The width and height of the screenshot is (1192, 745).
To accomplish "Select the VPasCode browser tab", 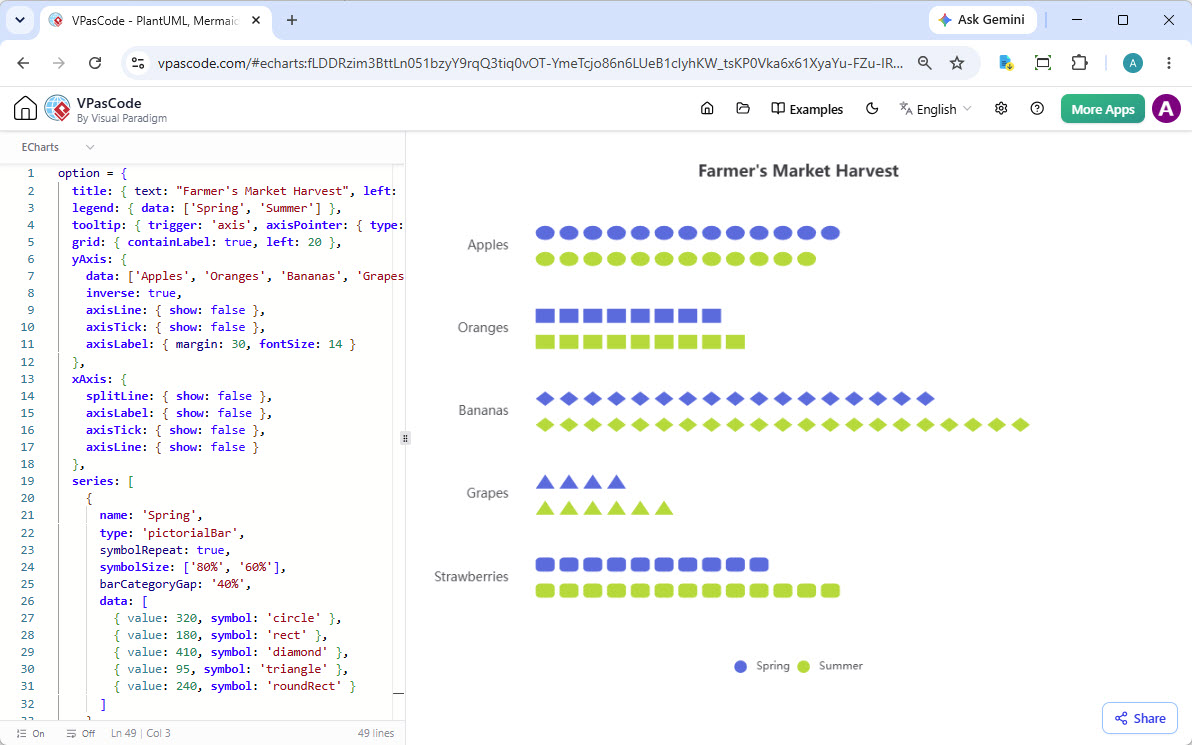I will click(154, 21).
